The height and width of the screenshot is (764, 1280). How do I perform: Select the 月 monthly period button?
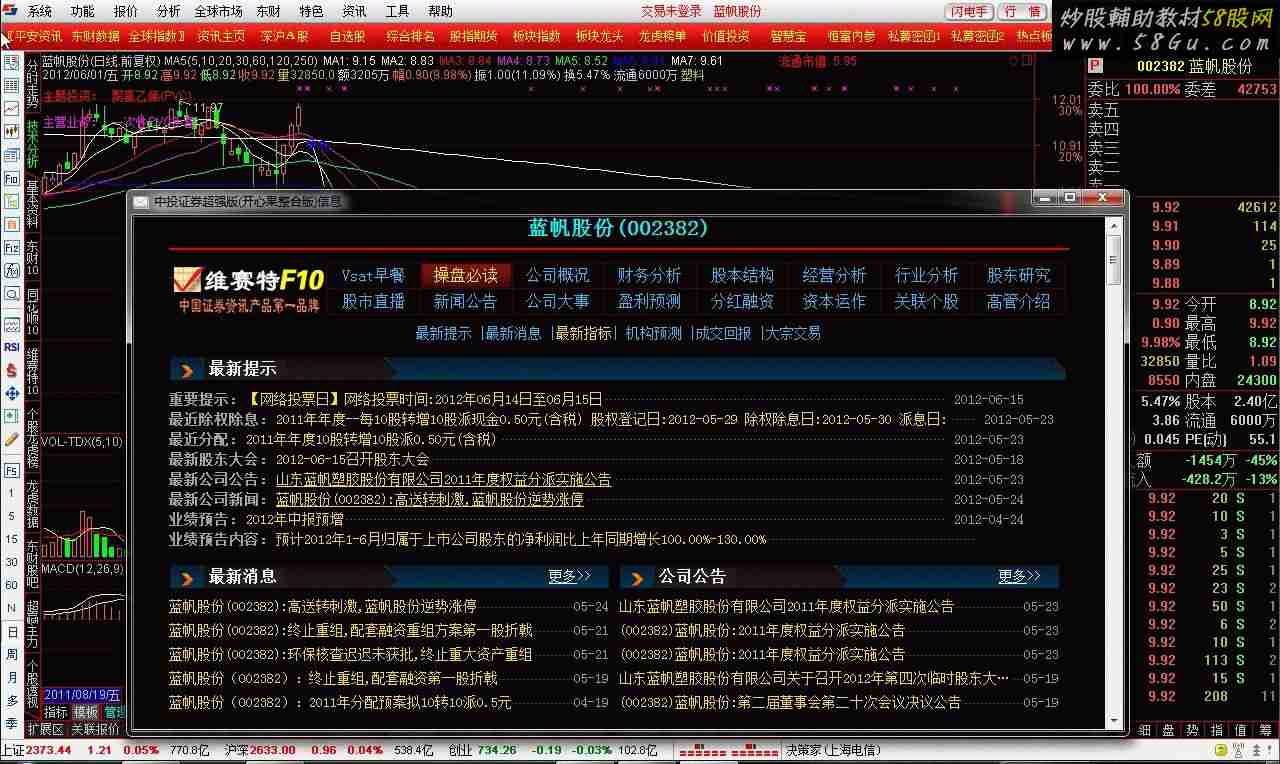11,677
